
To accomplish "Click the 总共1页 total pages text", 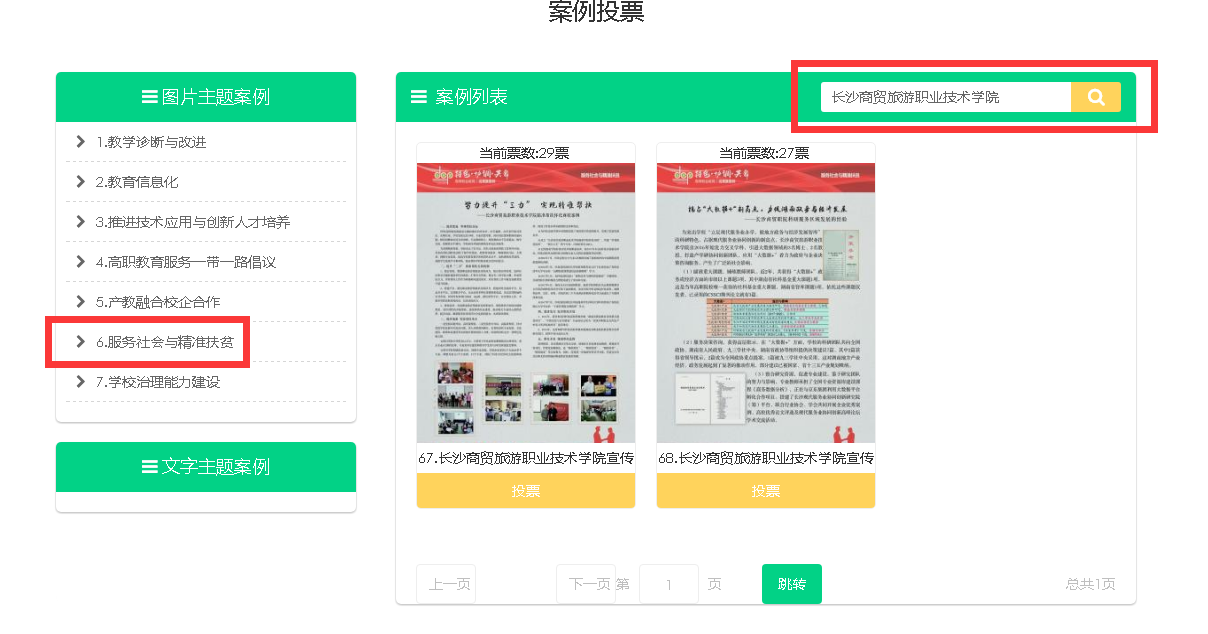I will tap(1091, 584).
